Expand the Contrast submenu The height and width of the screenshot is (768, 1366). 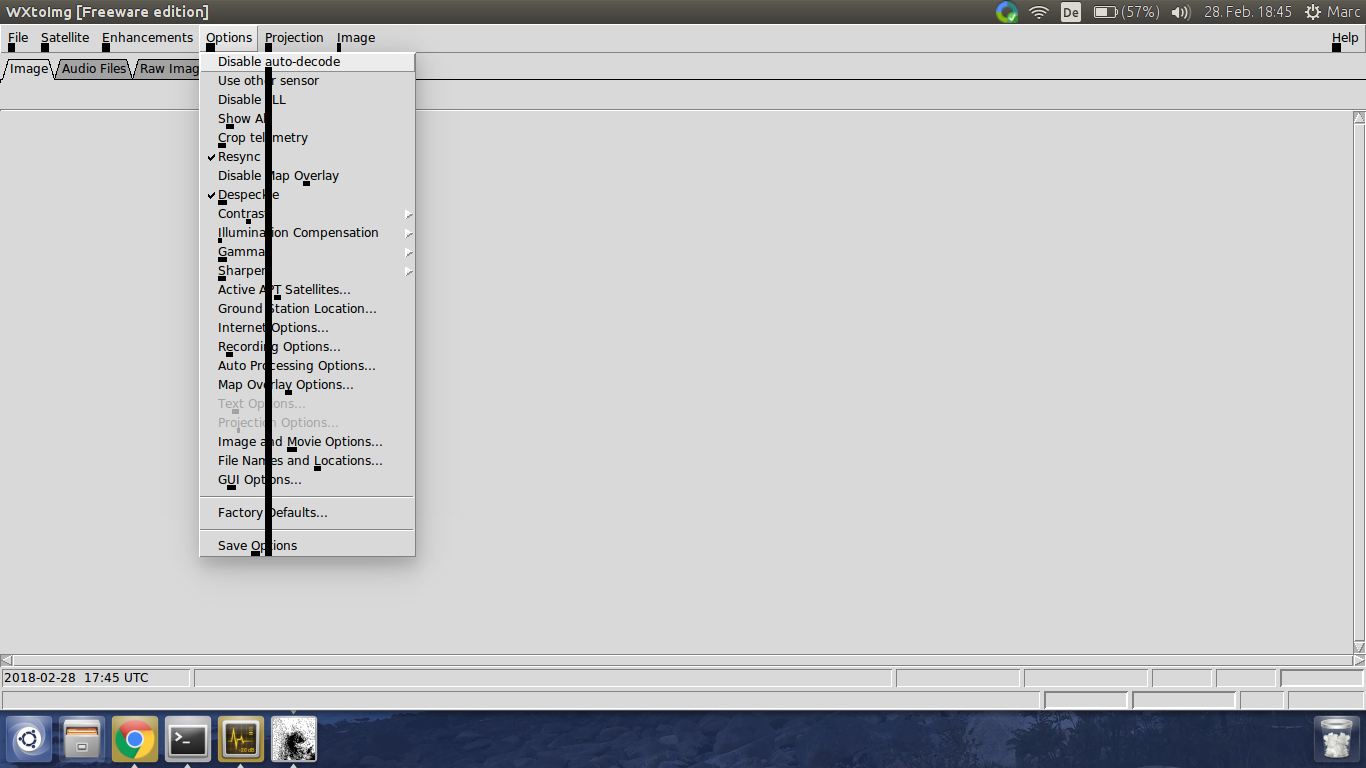pyautogui.click(x=307, y=214)
